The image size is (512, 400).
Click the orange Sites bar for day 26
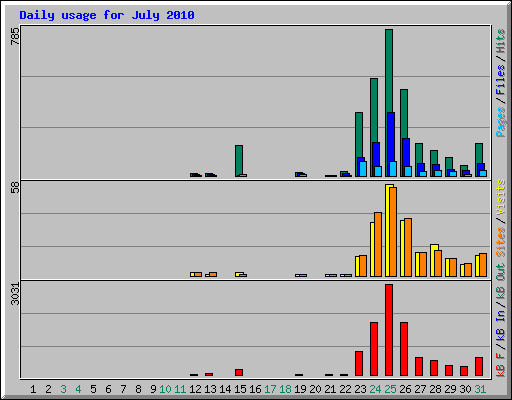tap(408, 247)
